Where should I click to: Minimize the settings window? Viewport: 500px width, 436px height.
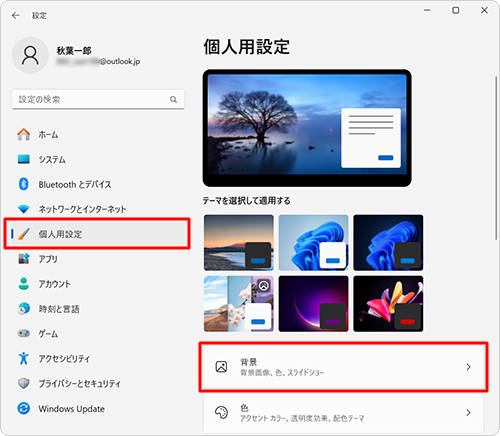(427, 10)
